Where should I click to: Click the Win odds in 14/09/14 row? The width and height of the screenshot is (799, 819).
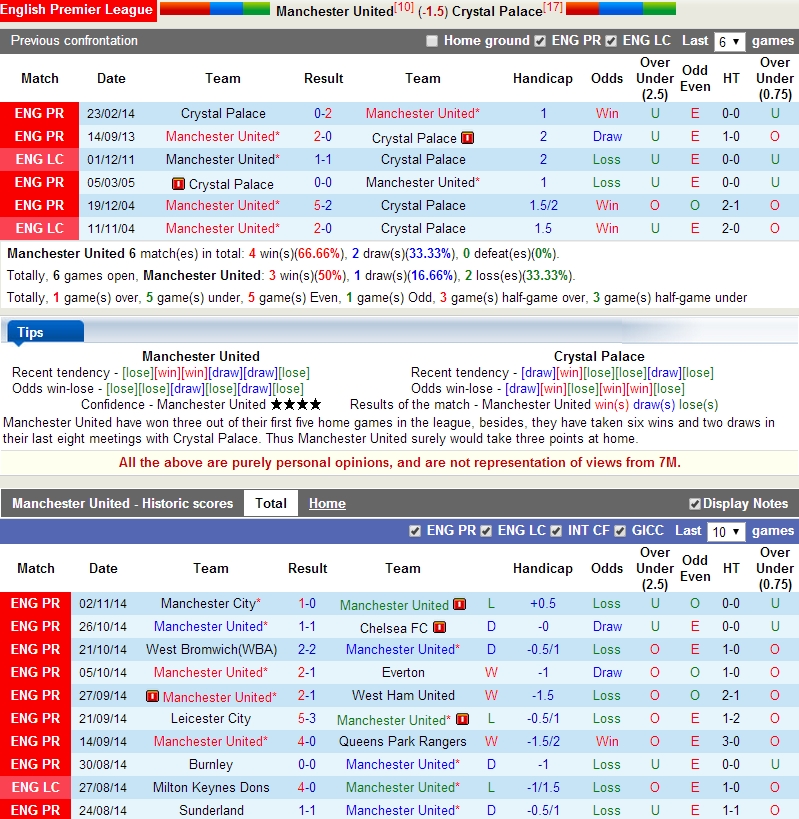coord(607,741)
